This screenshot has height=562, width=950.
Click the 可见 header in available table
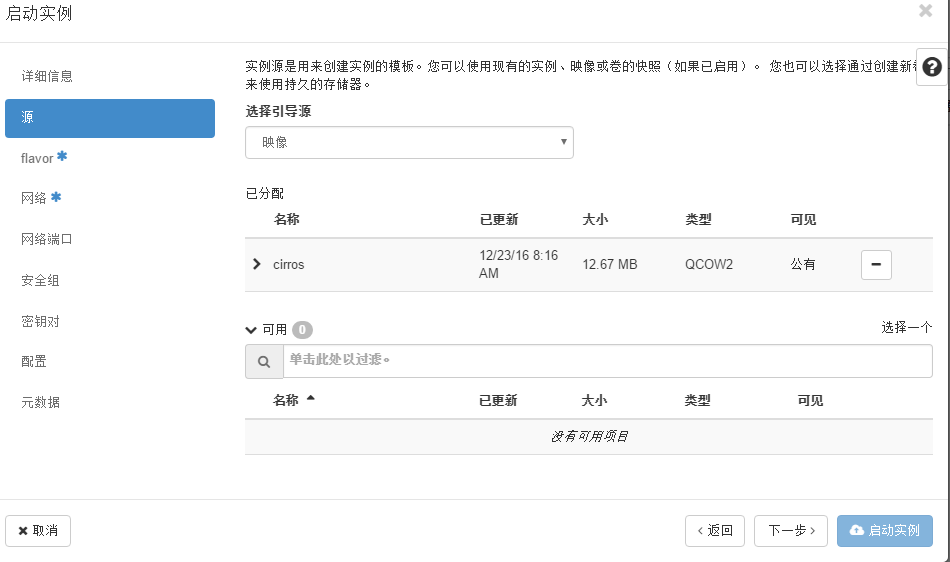[810, 400]
